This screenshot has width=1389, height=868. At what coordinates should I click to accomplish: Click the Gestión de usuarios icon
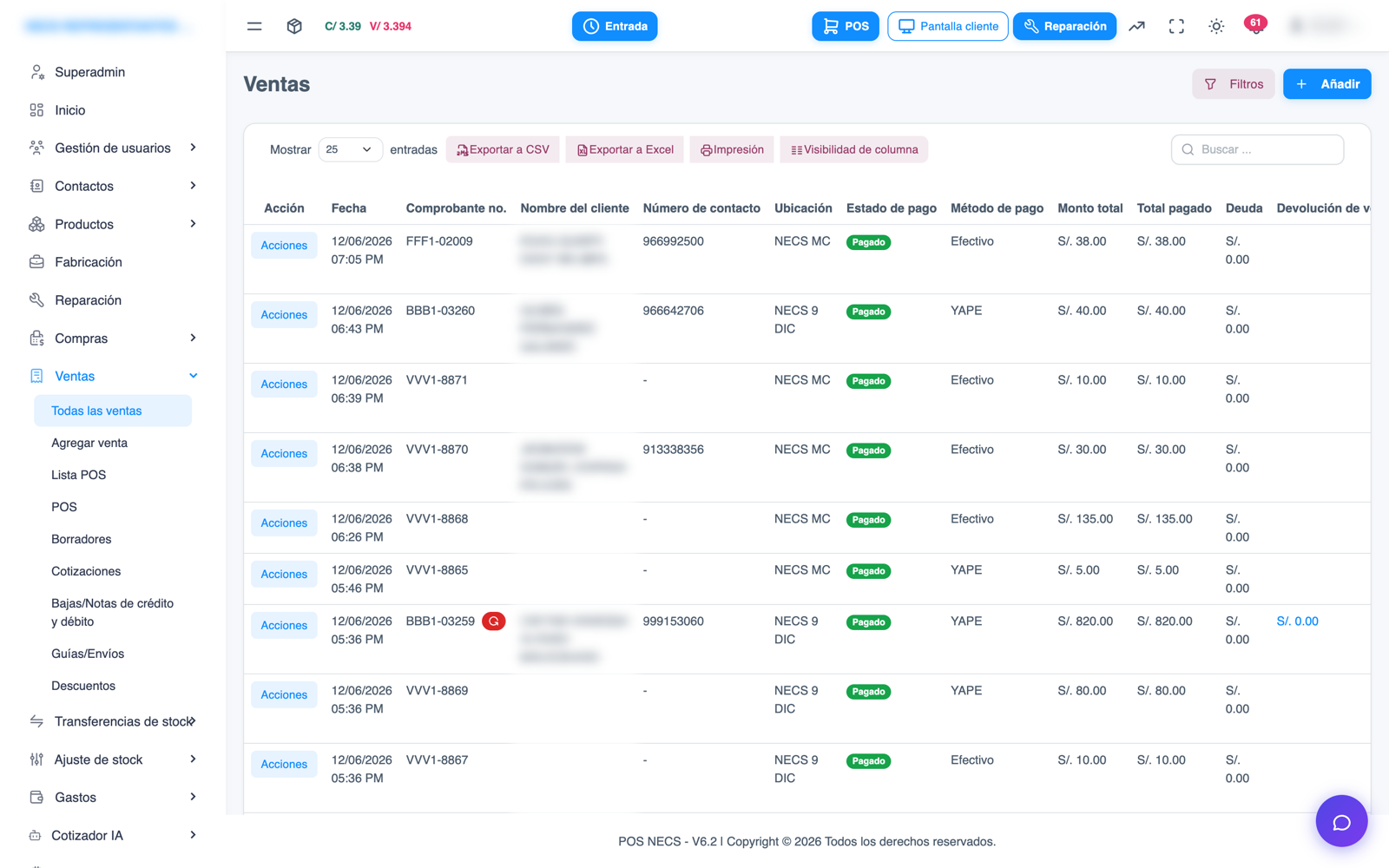pos(36,148)
